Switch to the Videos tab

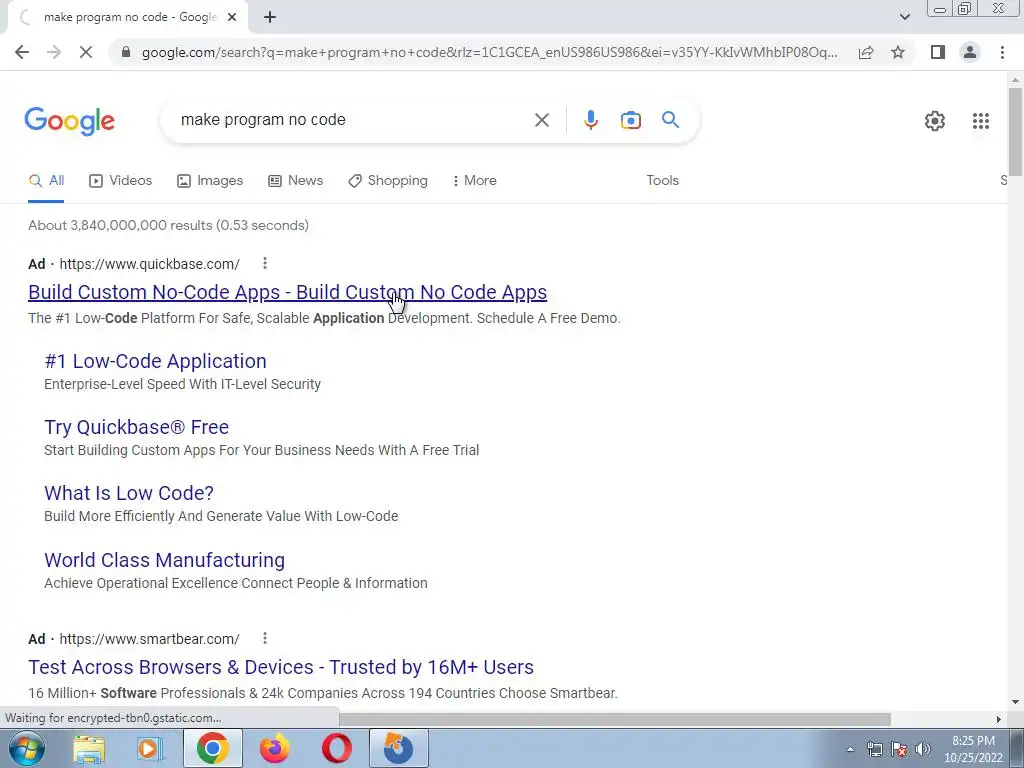click(x=121, y=181)
